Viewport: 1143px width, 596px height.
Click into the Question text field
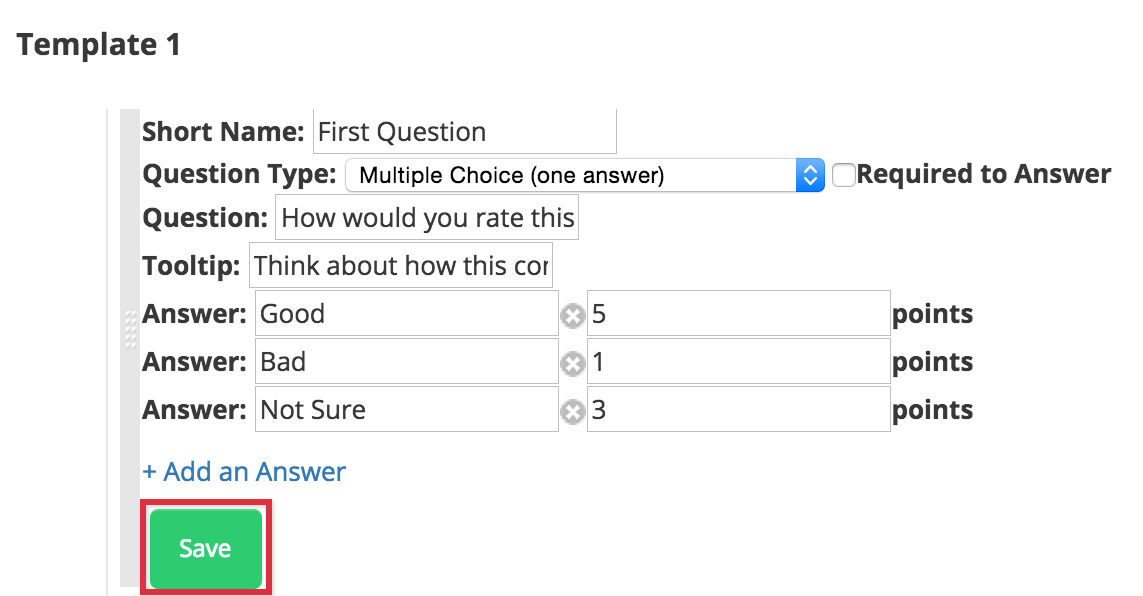tap(426, 217)
